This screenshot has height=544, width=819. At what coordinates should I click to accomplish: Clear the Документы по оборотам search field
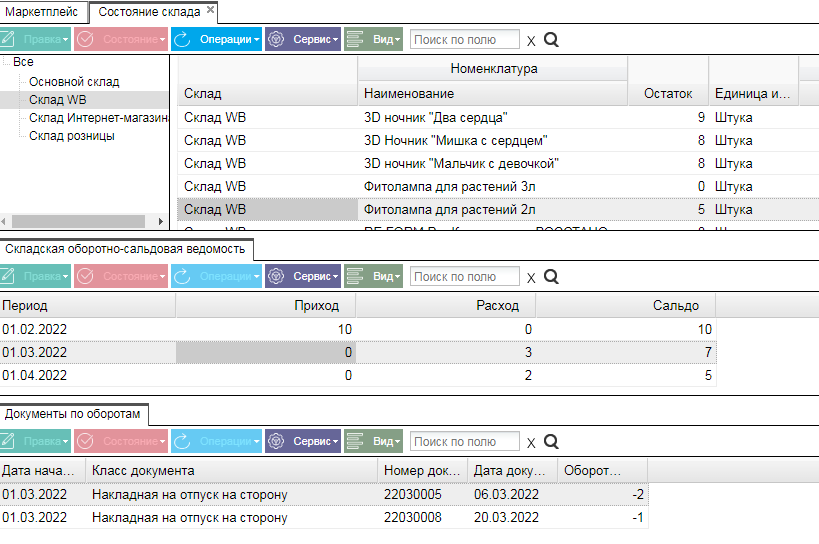pos(531,443)
